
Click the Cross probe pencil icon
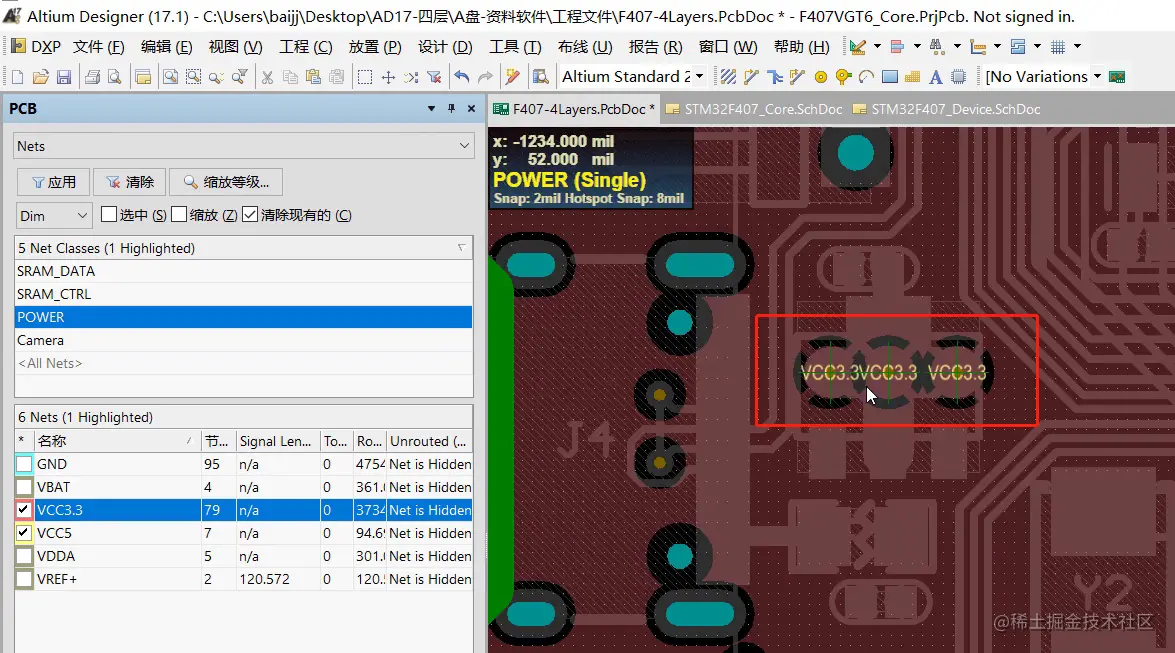(x=513, y=76)
